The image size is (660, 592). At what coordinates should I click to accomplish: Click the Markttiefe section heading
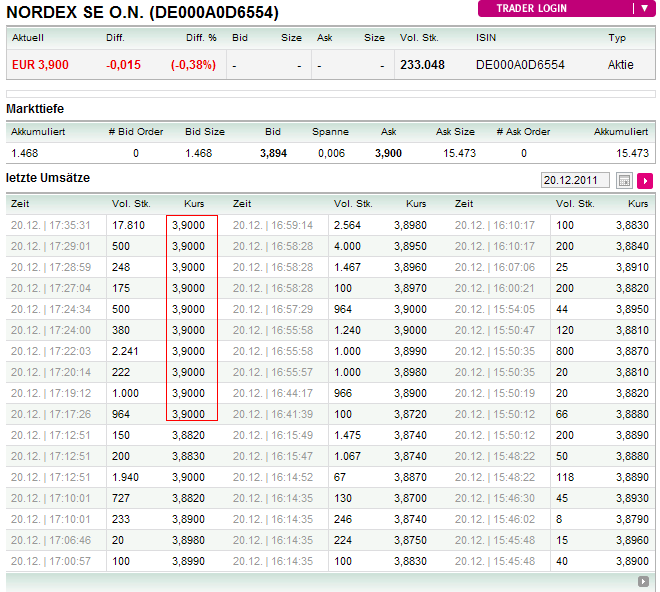(x=35, y=109)
